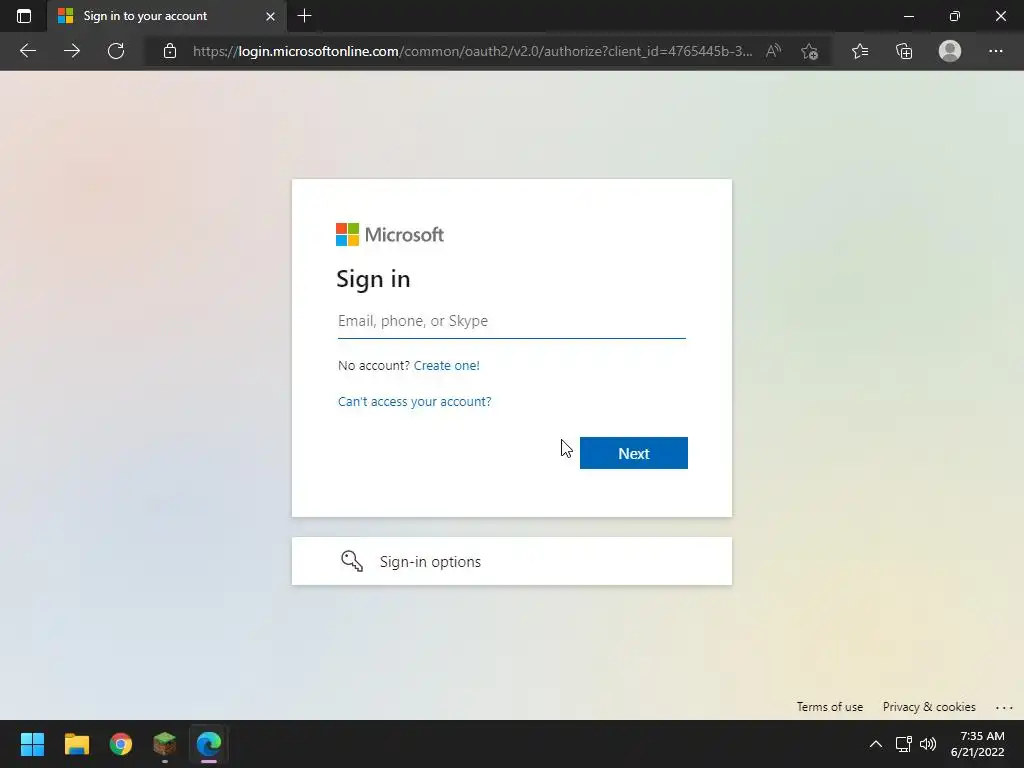This screenshot has height=768, width=1024.
Task: Open the Read aloud feature
Action: pyautogui.click(x=773, y=51)
